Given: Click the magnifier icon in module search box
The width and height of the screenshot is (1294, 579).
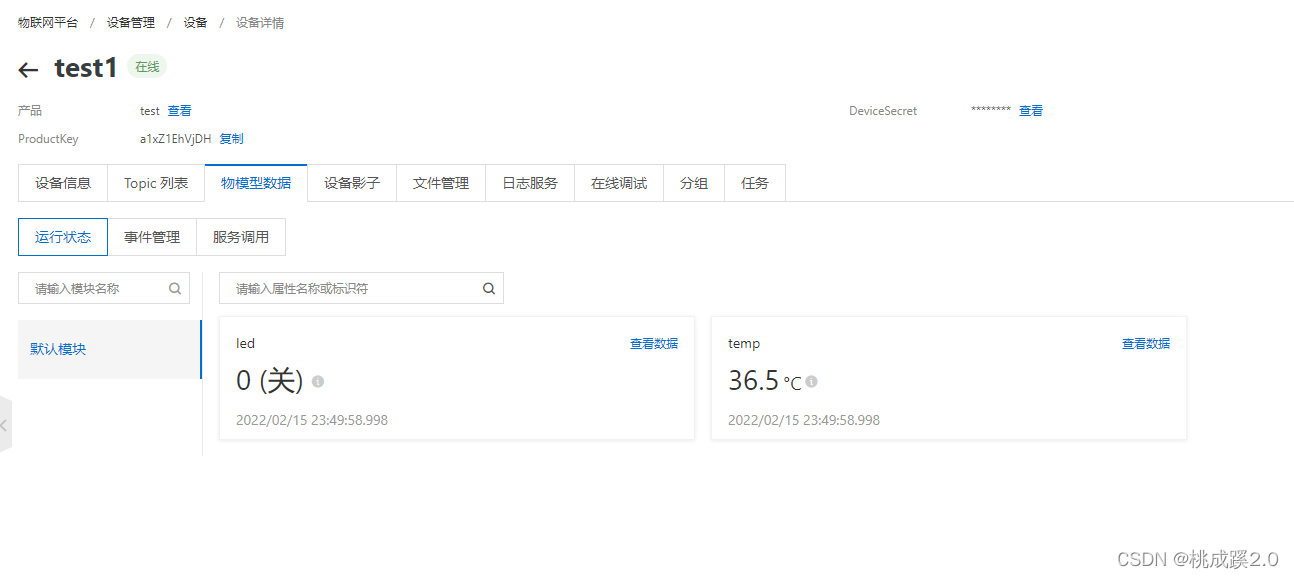Looking at the screenshot, I should tap(175, 288).
